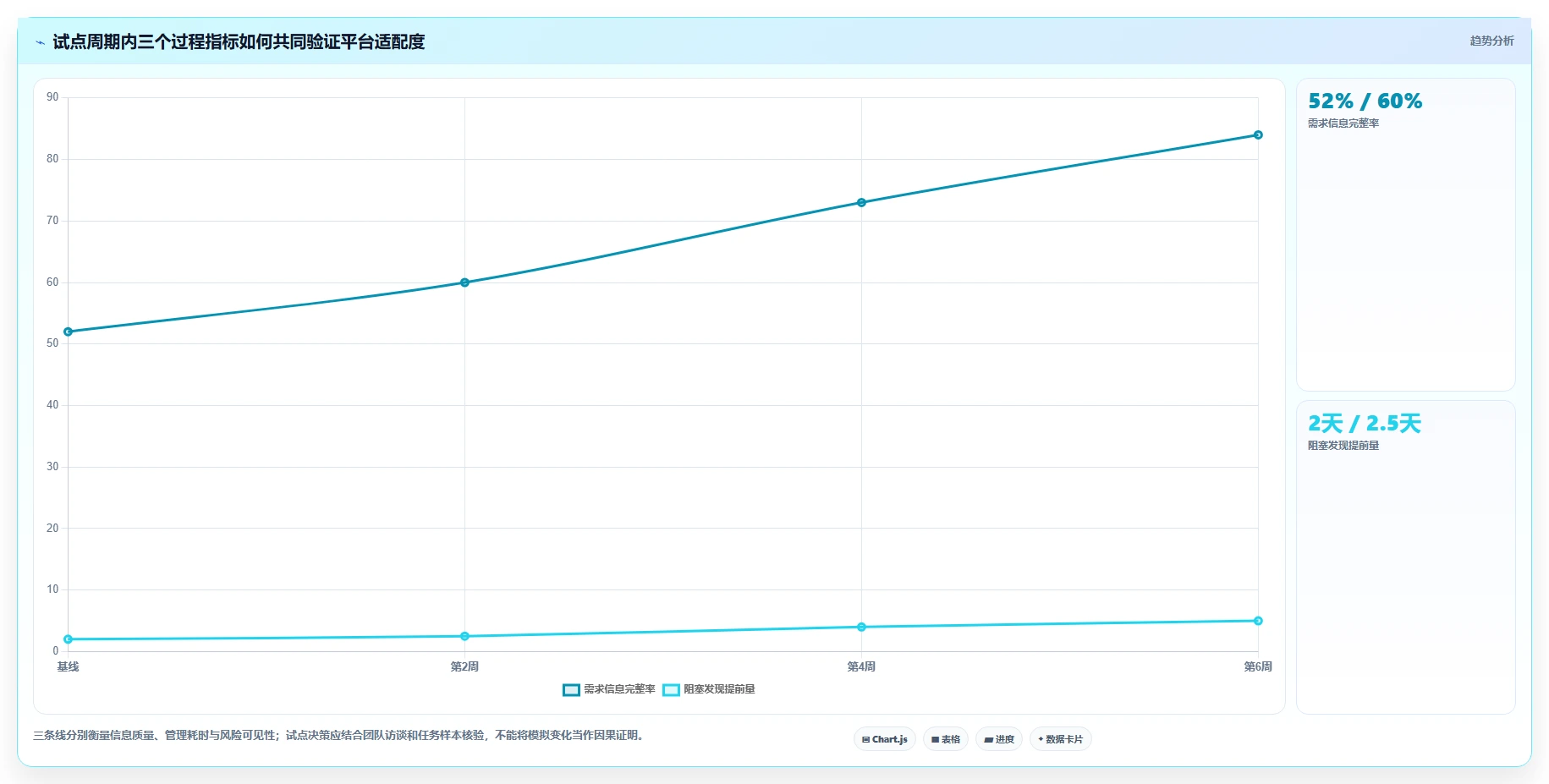Click the 52% / 60% metric value
This screenshot has width=1549, height=784.
[x=1365, y=101]
